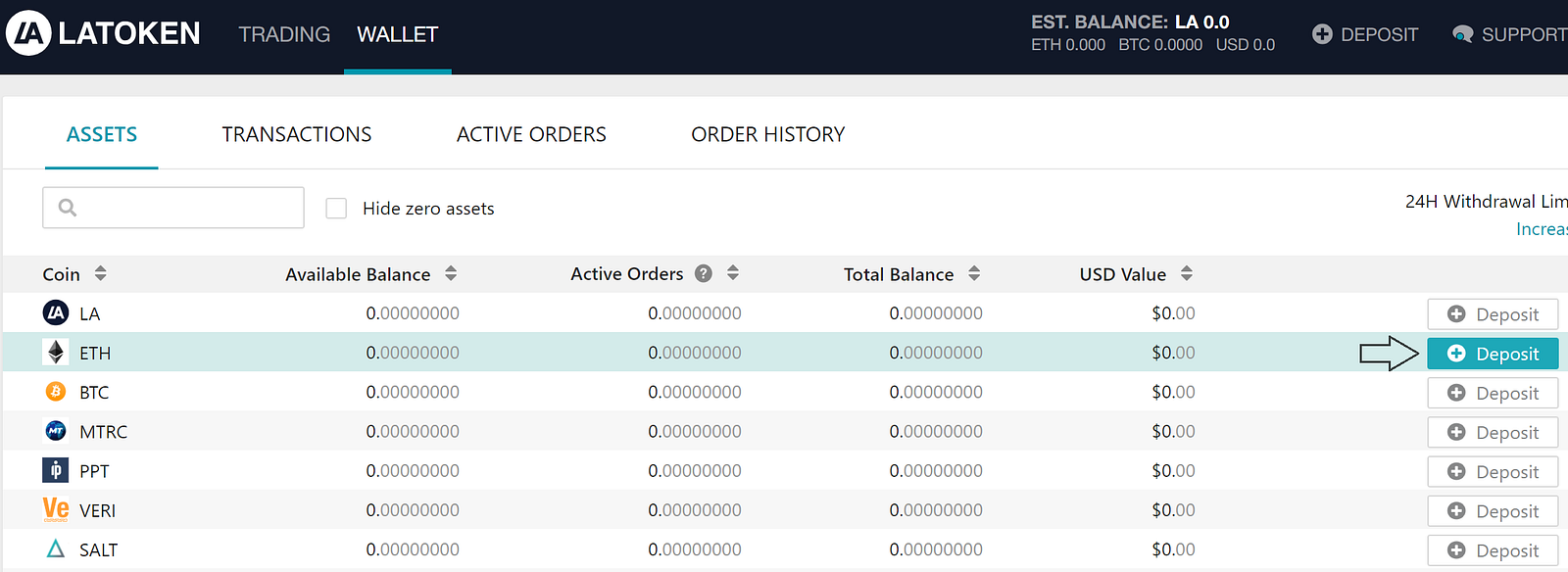Open the TRADING menu
The height and width of the screenshot is (572, 1568).
(284, 34)
